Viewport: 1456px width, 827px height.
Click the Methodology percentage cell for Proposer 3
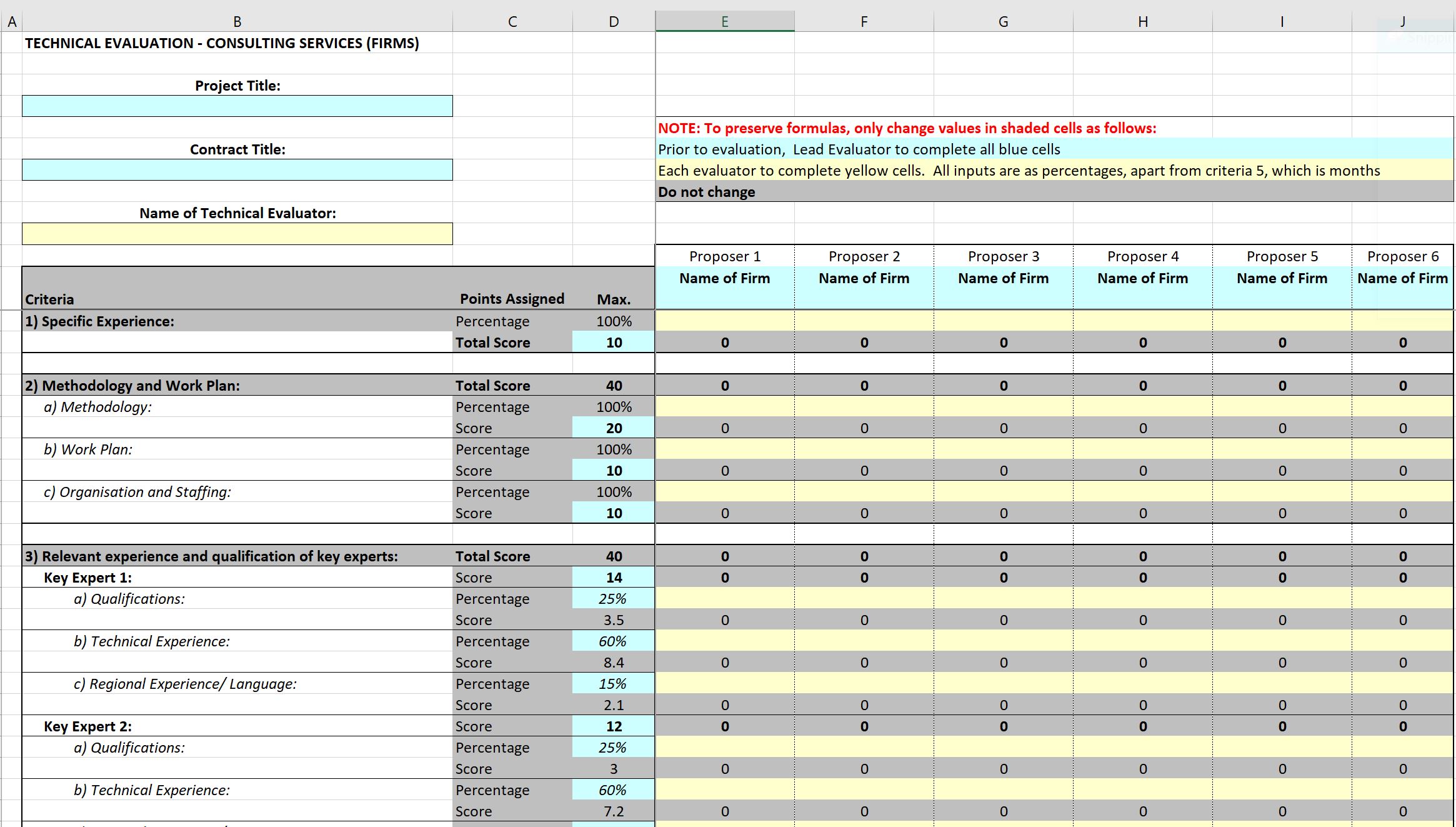[x=1003, y=407]
